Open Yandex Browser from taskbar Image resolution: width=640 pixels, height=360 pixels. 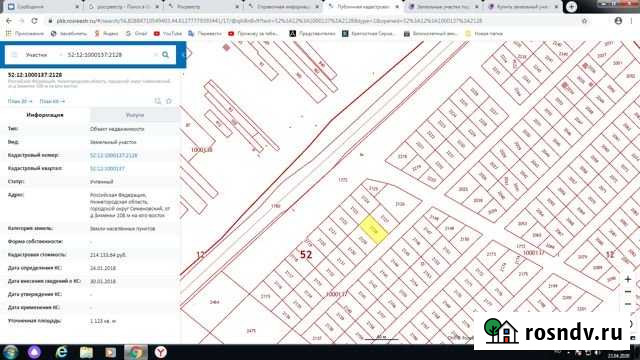tap(160, 352)
